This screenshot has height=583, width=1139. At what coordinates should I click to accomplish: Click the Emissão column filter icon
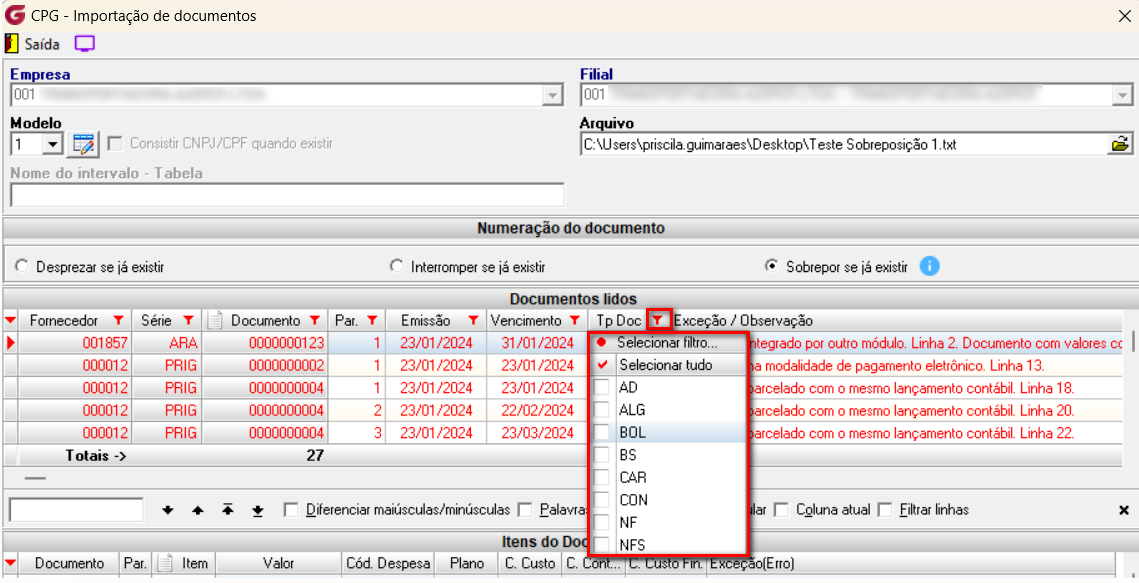(473, 320)
